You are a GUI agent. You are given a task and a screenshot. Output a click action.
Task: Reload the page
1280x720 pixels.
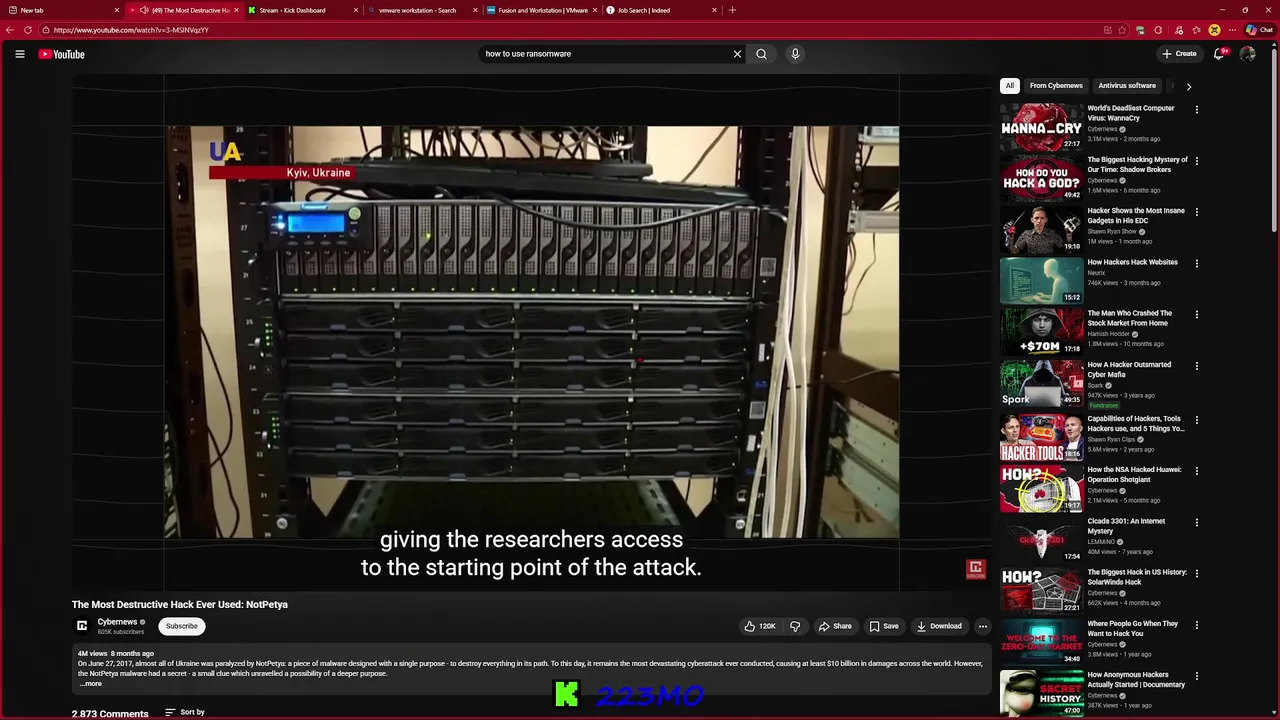coord(28,30)
